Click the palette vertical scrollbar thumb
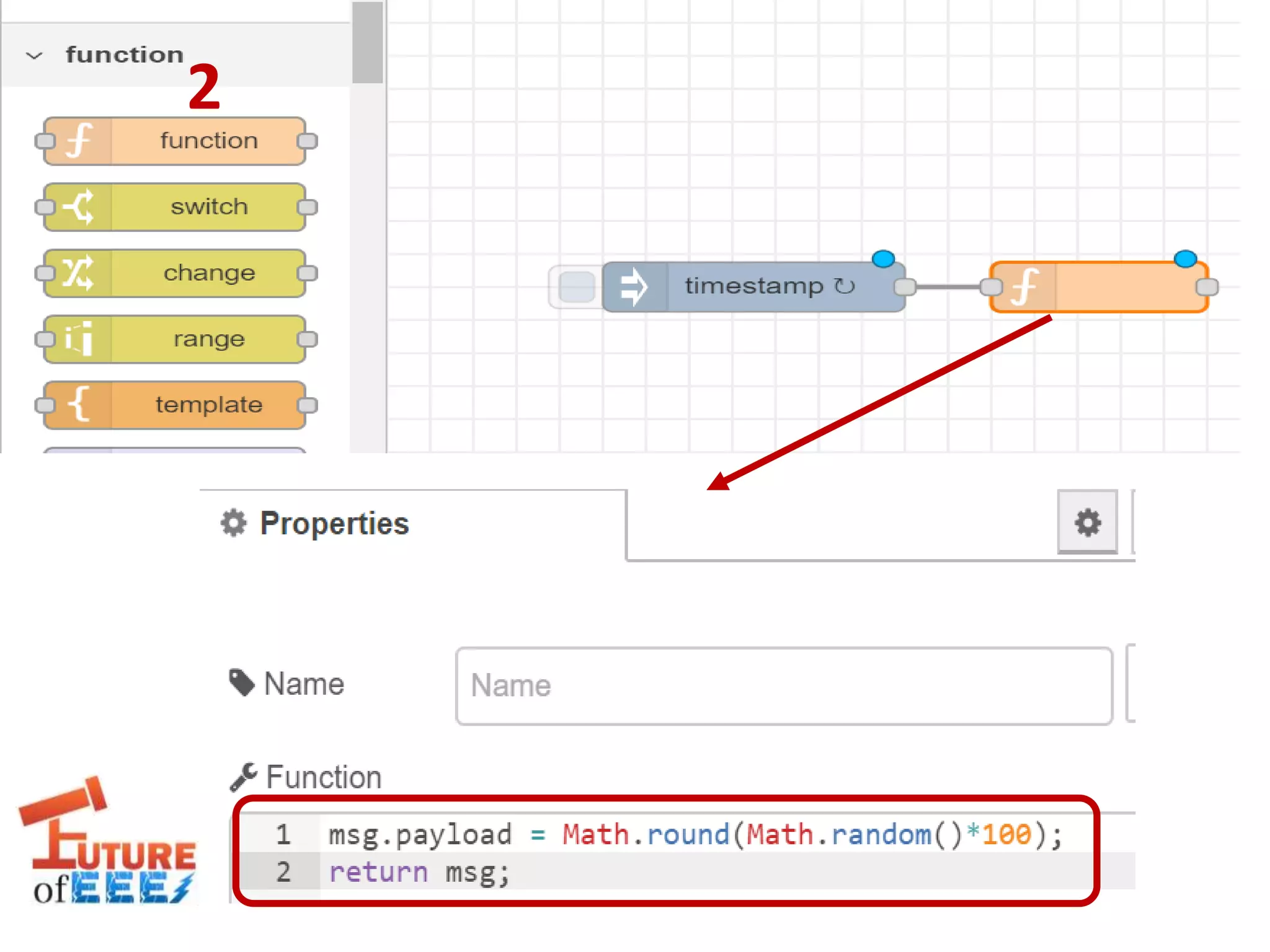 point(367,43)
